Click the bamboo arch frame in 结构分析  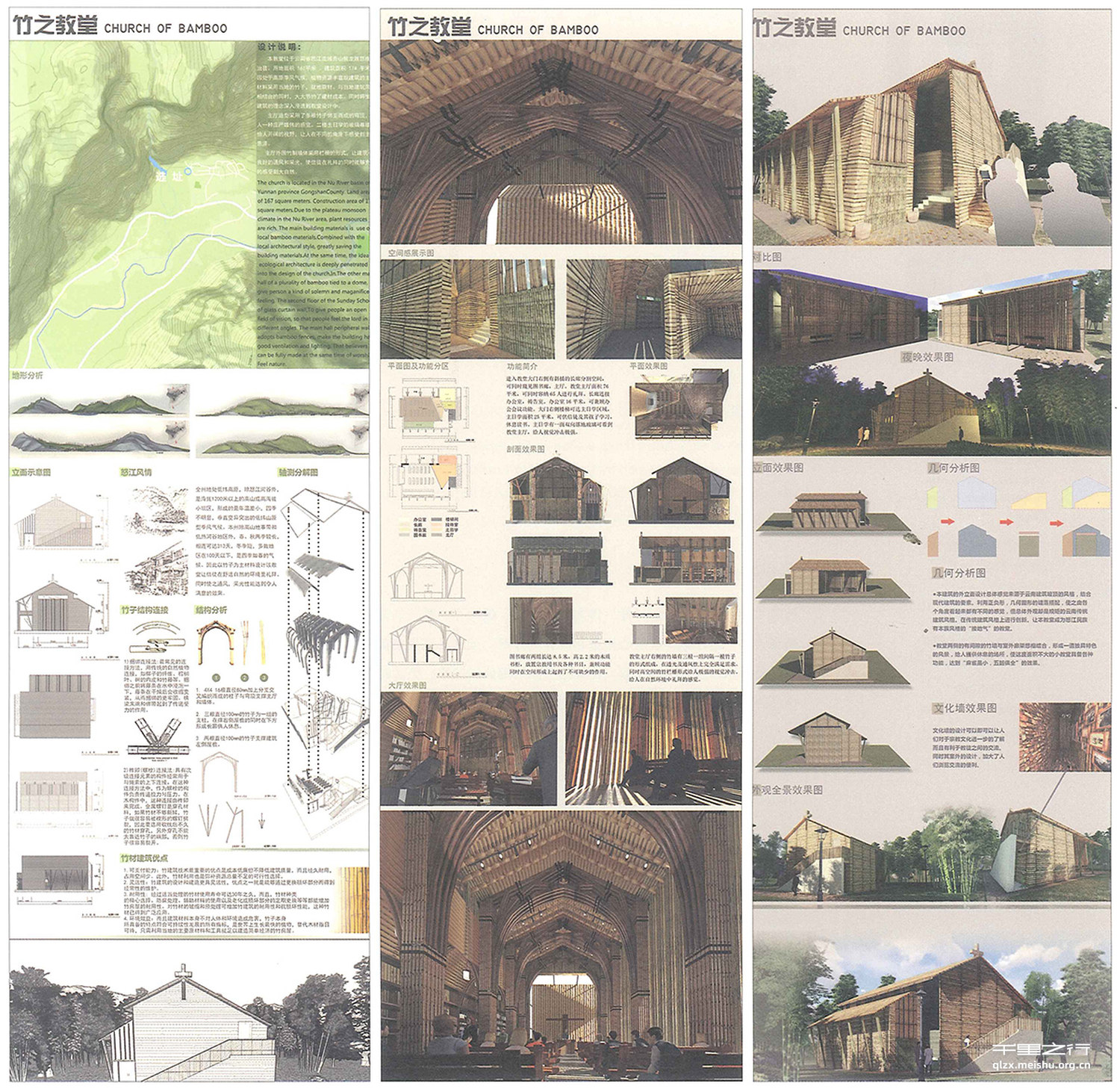coord(215,643)
